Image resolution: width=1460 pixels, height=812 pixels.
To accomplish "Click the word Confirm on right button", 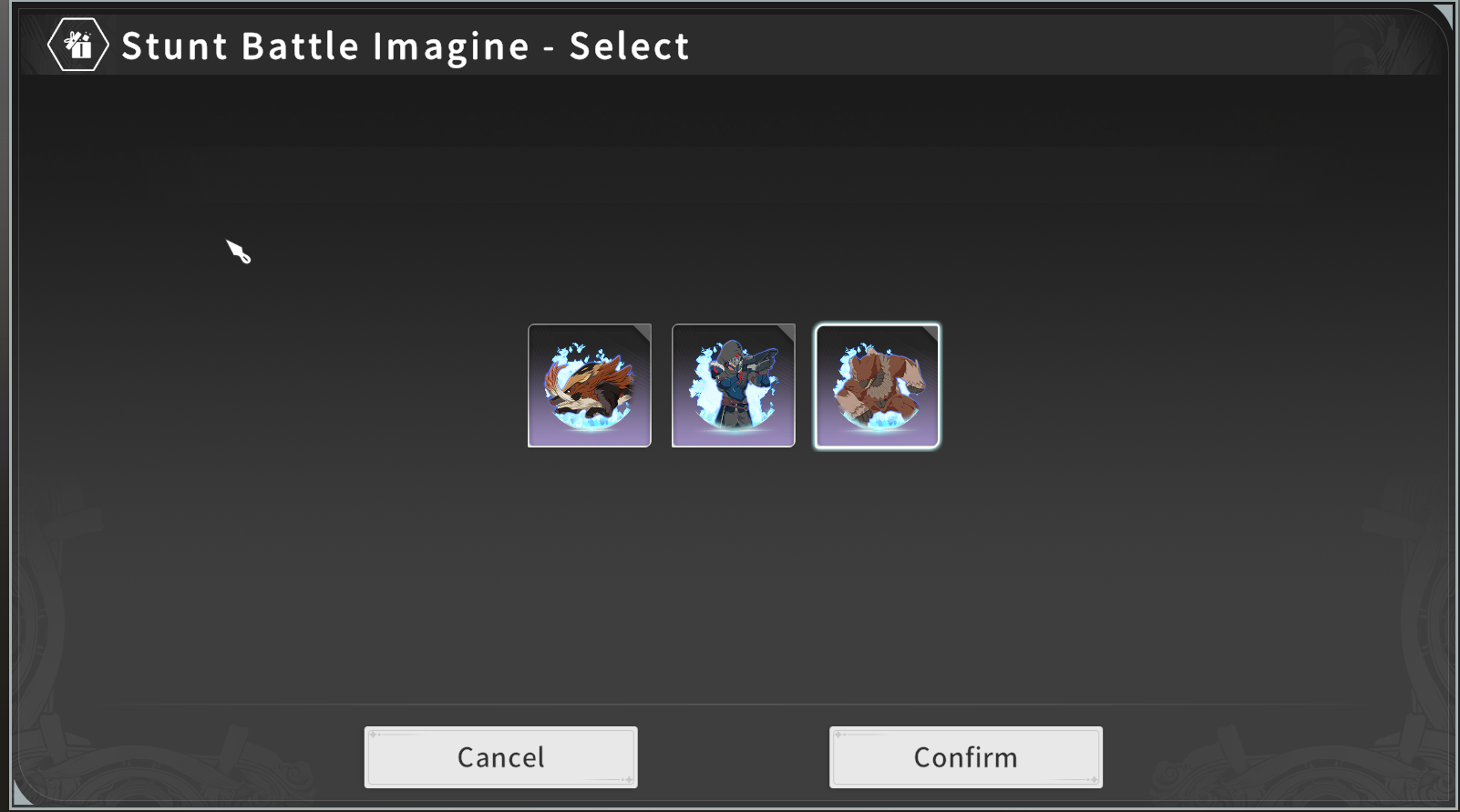I will 966,757.
